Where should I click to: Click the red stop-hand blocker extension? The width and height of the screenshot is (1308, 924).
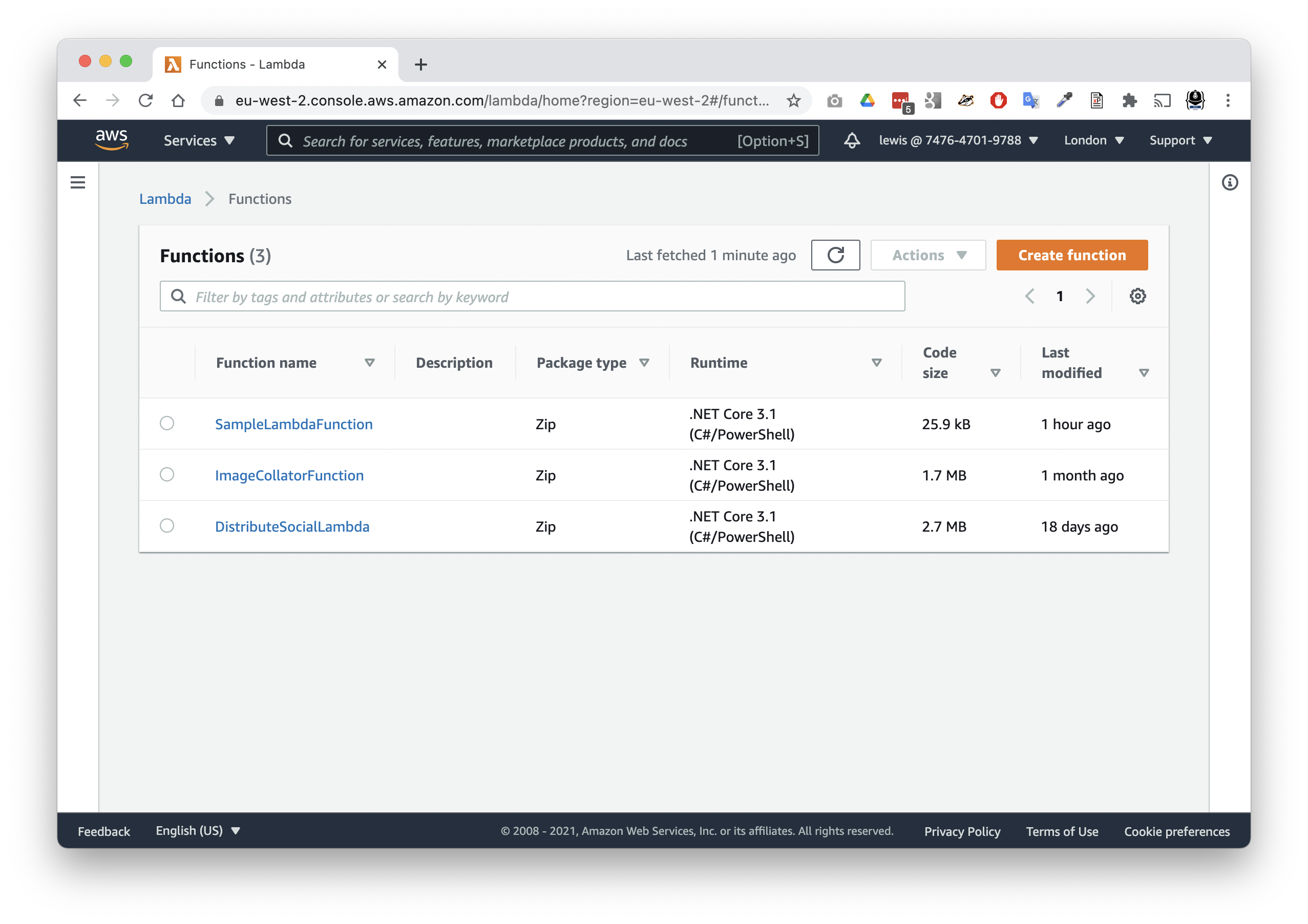point(999,101)
